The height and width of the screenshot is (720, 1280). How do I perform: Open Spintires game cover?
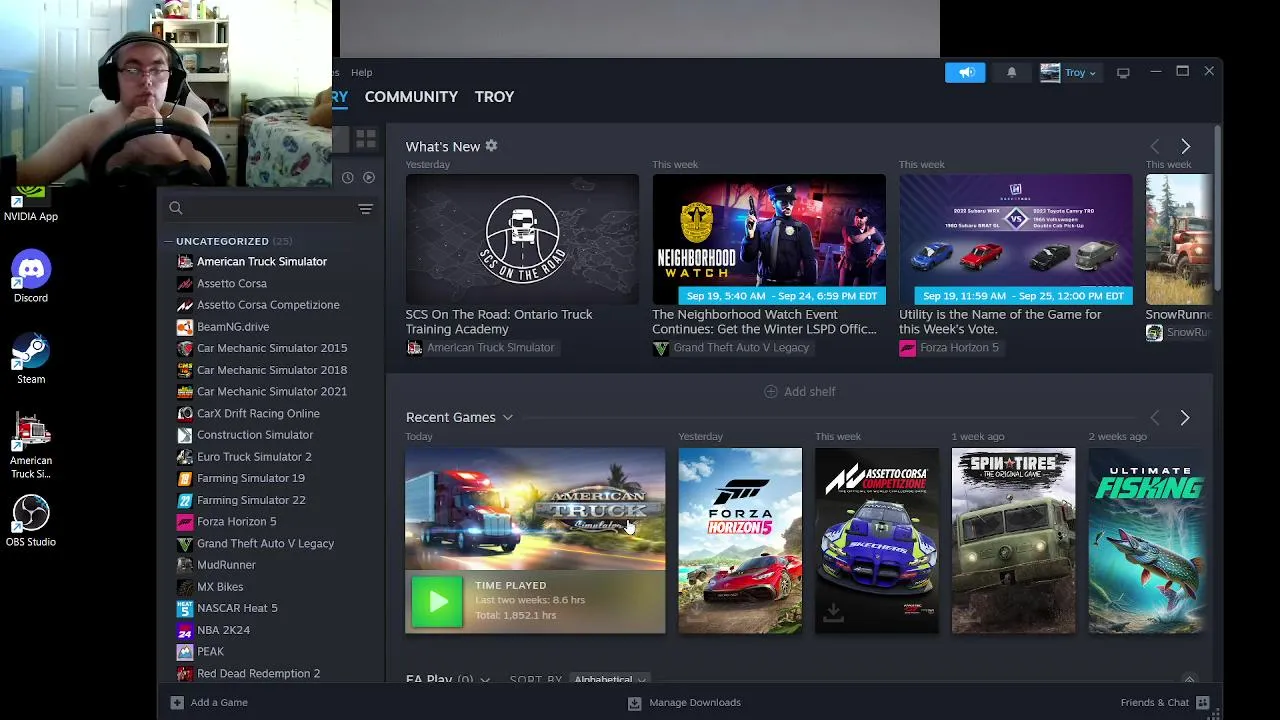click(x=1013, y=540)
